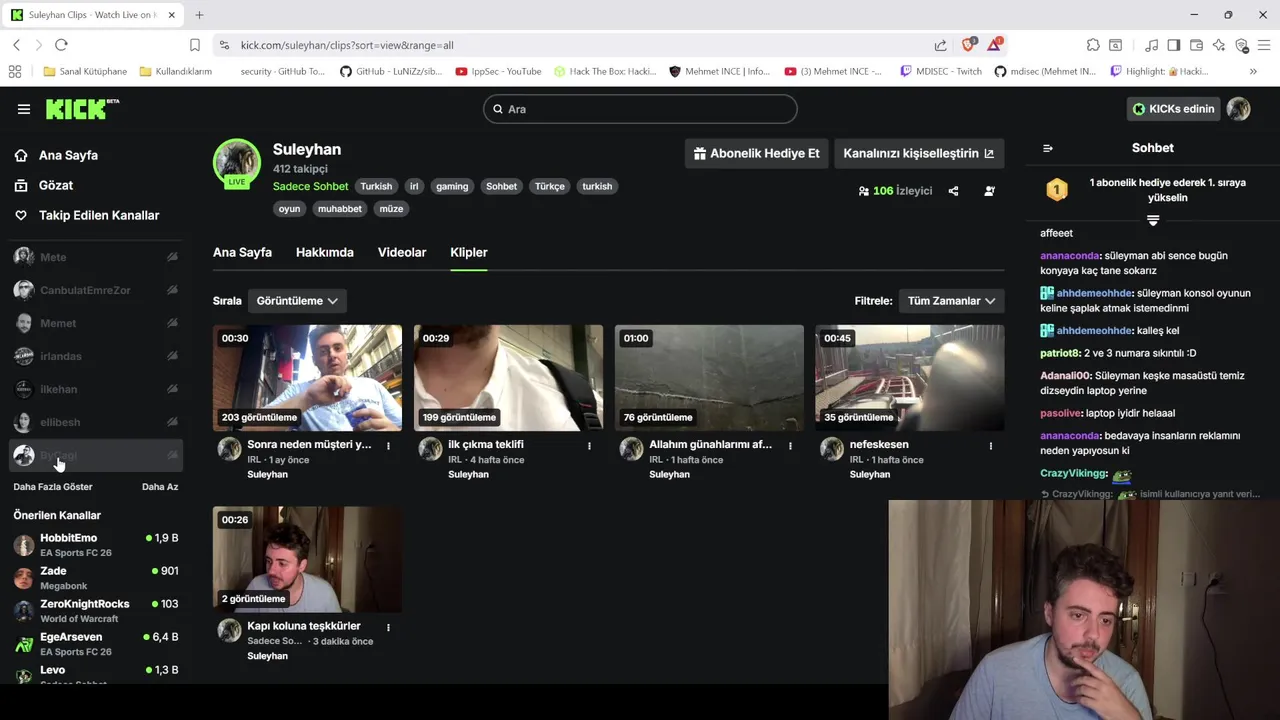The width and height of the screenshot is (1280, 720).
Task: Click Kanalınızı kişiselleştirin button
Action: click(x=919, y=153)
